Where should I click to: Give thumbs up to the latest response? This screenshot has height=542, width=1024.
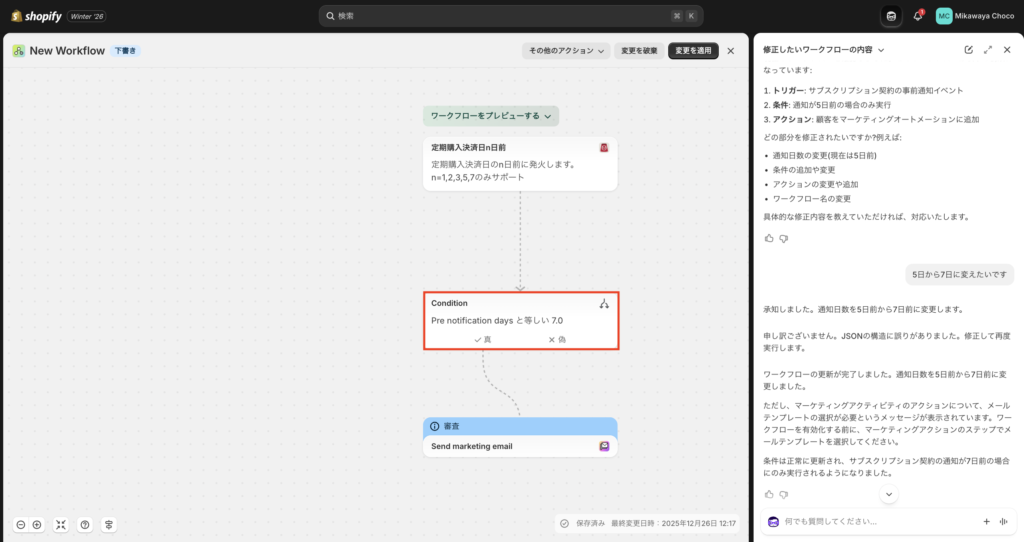769,494
